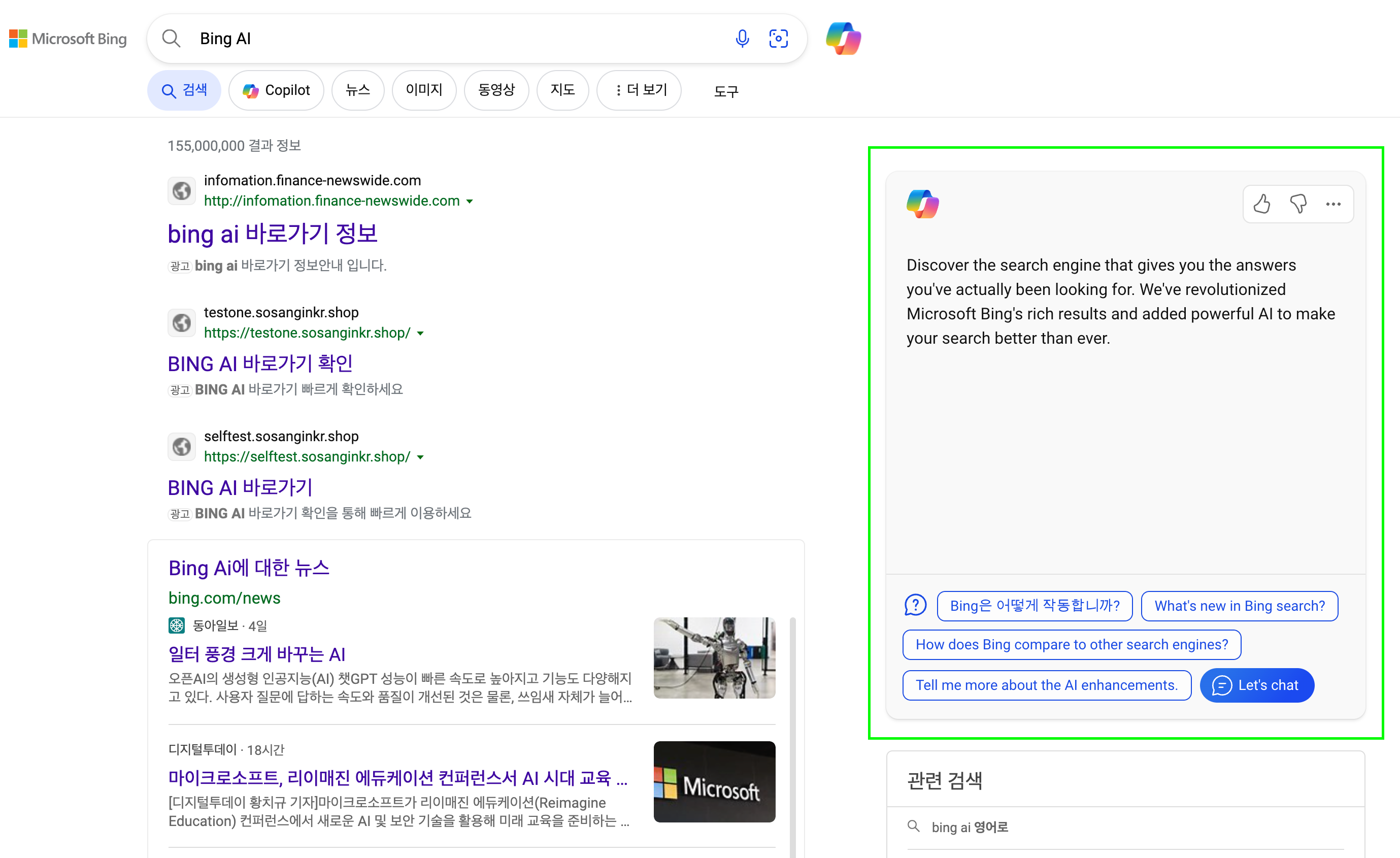Expand dropdown arrow beside infomation.finance-newswide.com URL
The image size is (1400, 858).
click(470, 201)
